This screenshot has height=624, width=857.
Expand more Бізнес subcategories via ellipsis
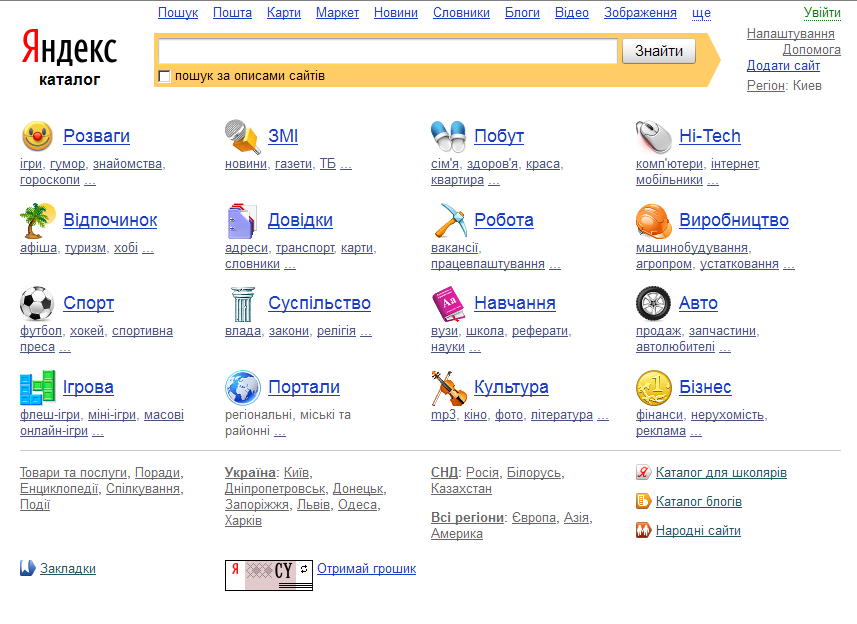(696, 431)
